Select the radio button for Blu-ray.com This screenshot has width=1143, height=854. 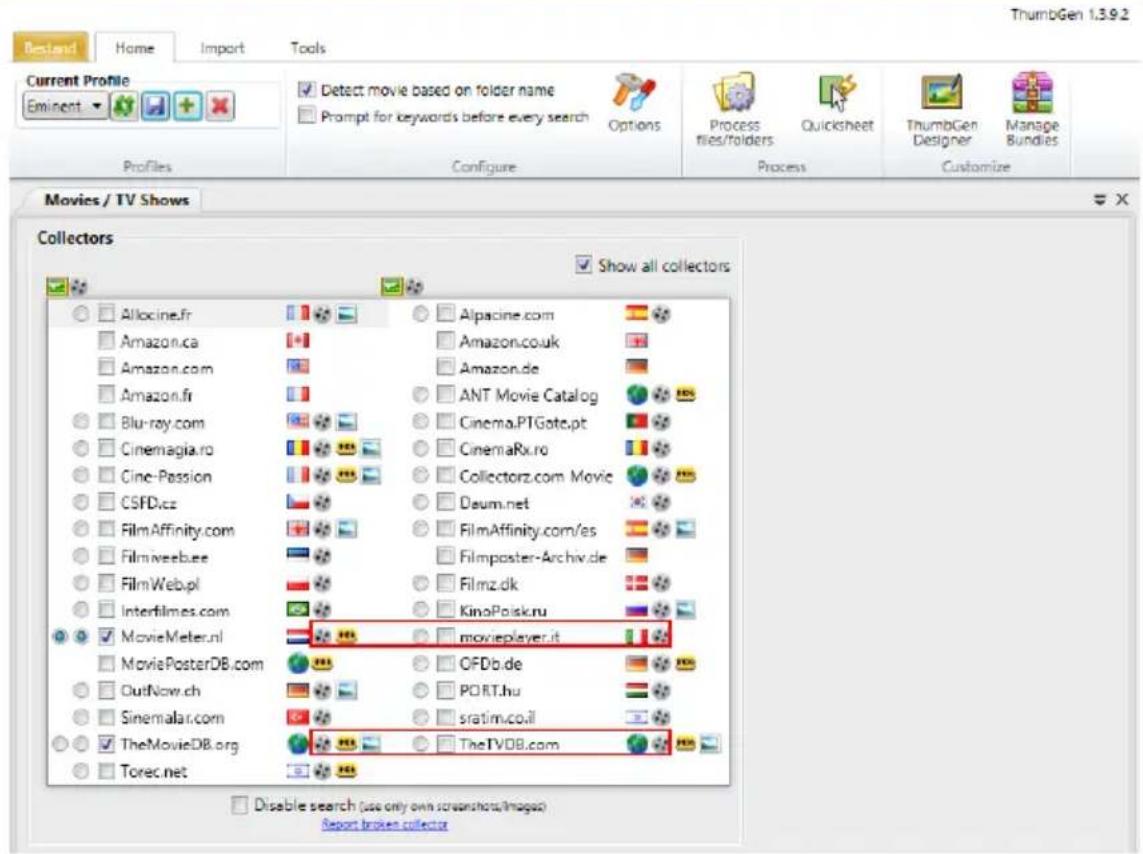[x=81, y=422]
